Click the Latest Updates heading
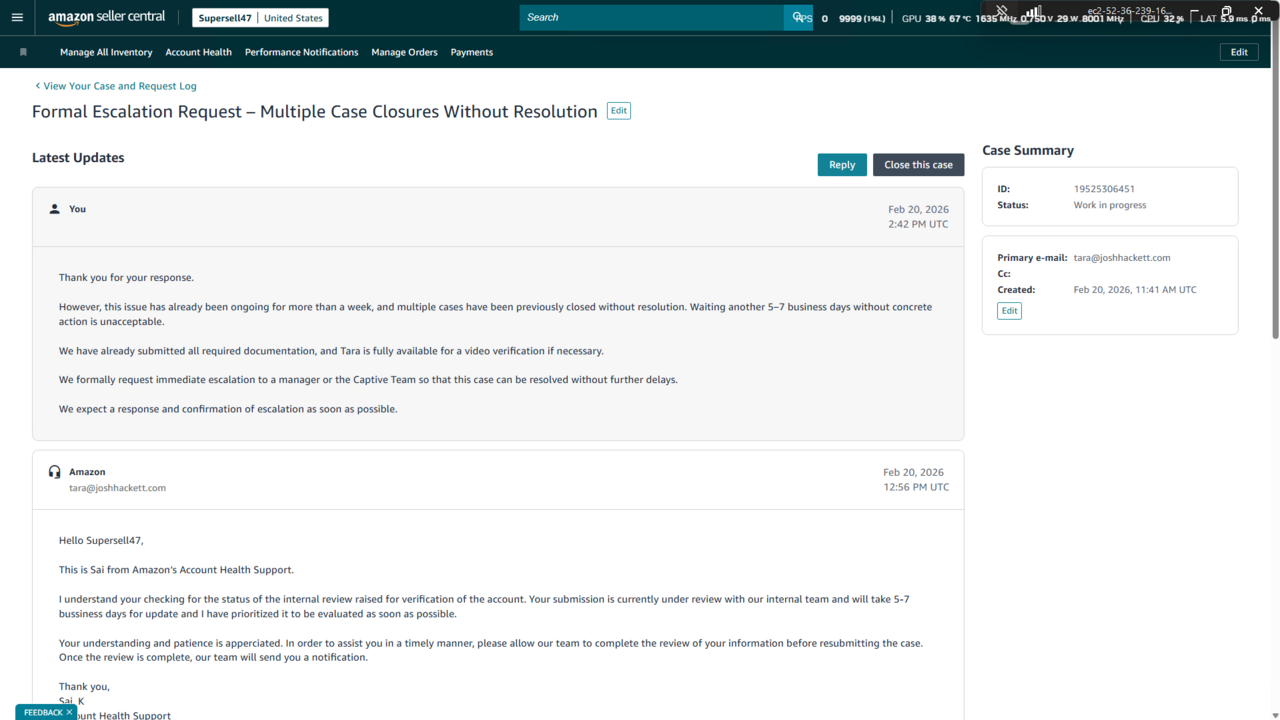This screenshot has width=1280, height=720. (x=78, y=158)
